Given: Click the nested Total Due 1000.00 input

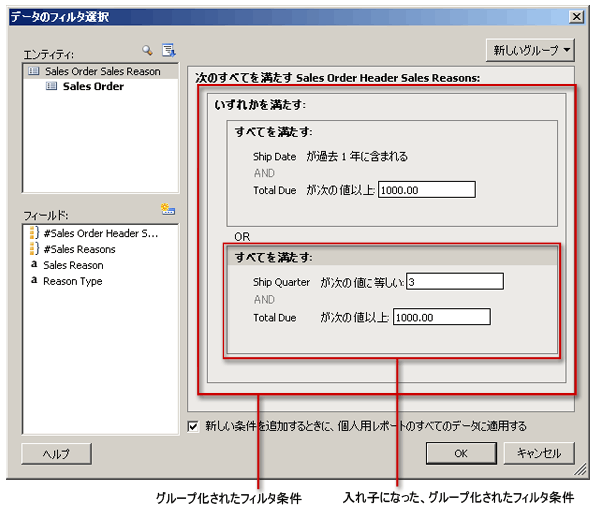Looking at the screenshot, I should pos(442,317).
